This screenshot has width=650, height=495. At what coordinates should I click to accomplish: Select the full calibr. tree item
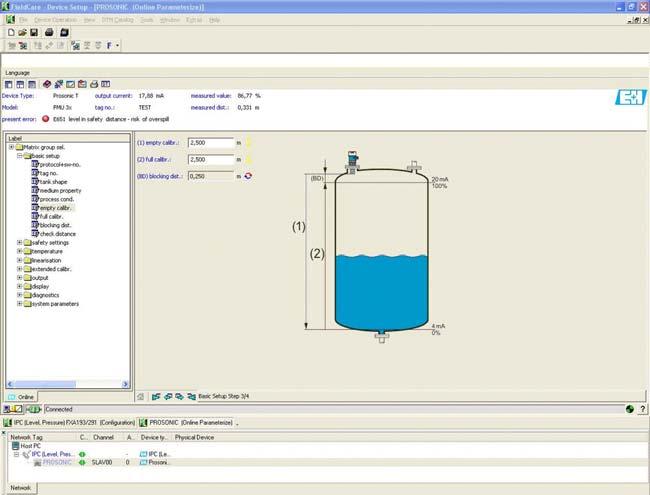click(51, 216)
